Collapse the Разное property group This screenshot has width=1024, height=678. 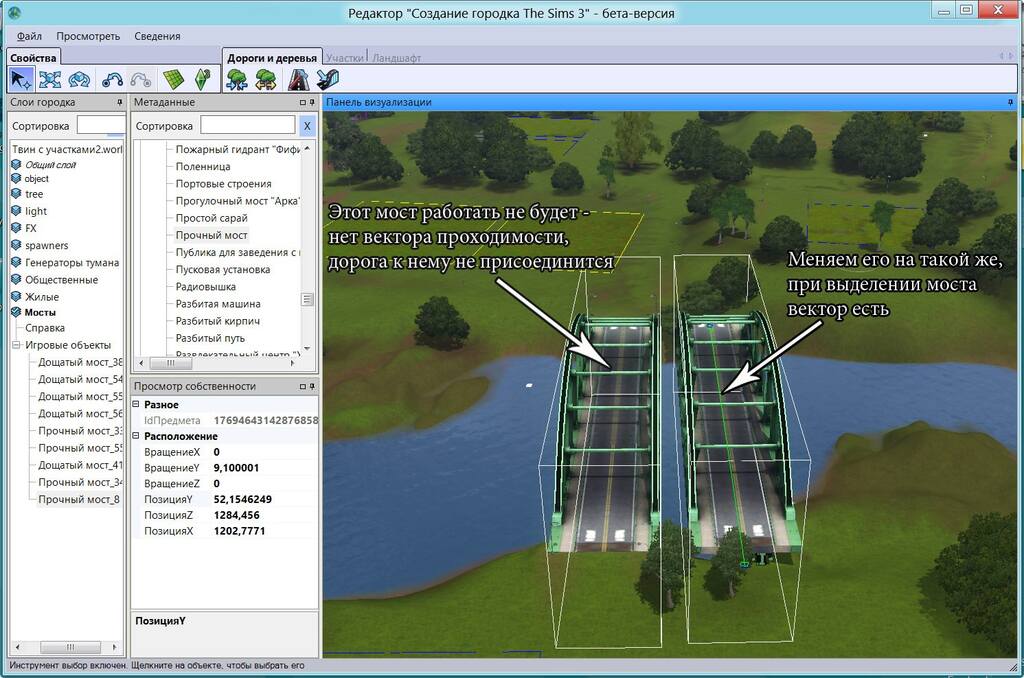click(137, 405)
